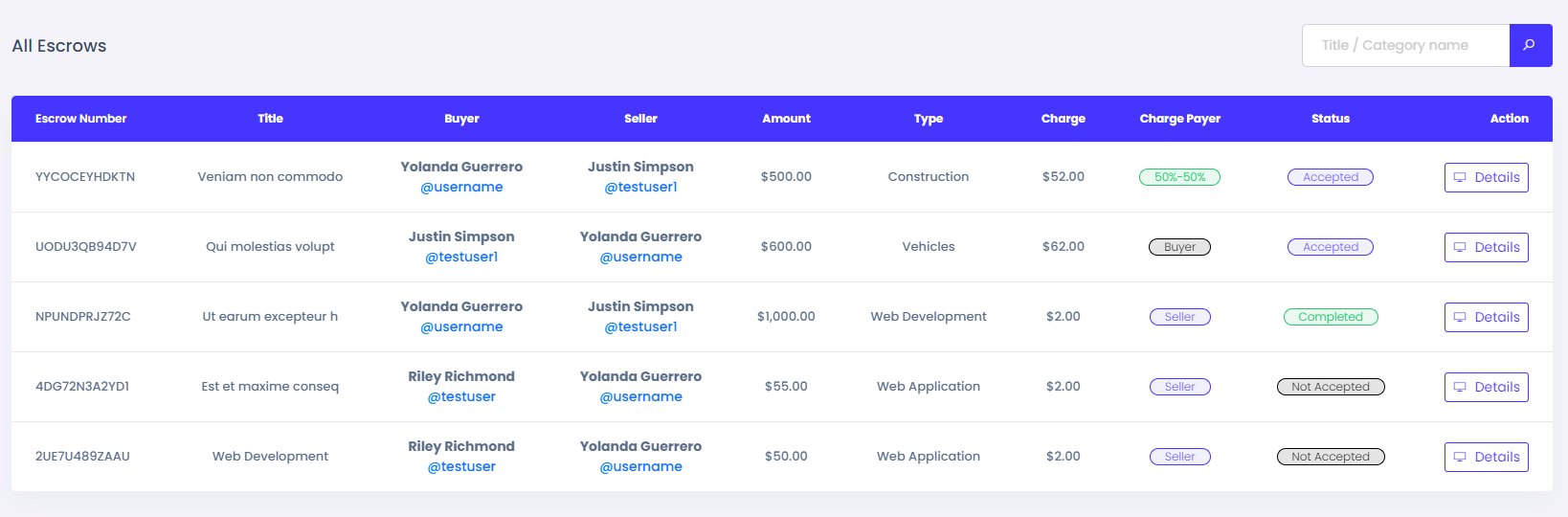1568x517 pixels.
Task: Click the Buyer charge payer badge
Action: point(1179,247)
